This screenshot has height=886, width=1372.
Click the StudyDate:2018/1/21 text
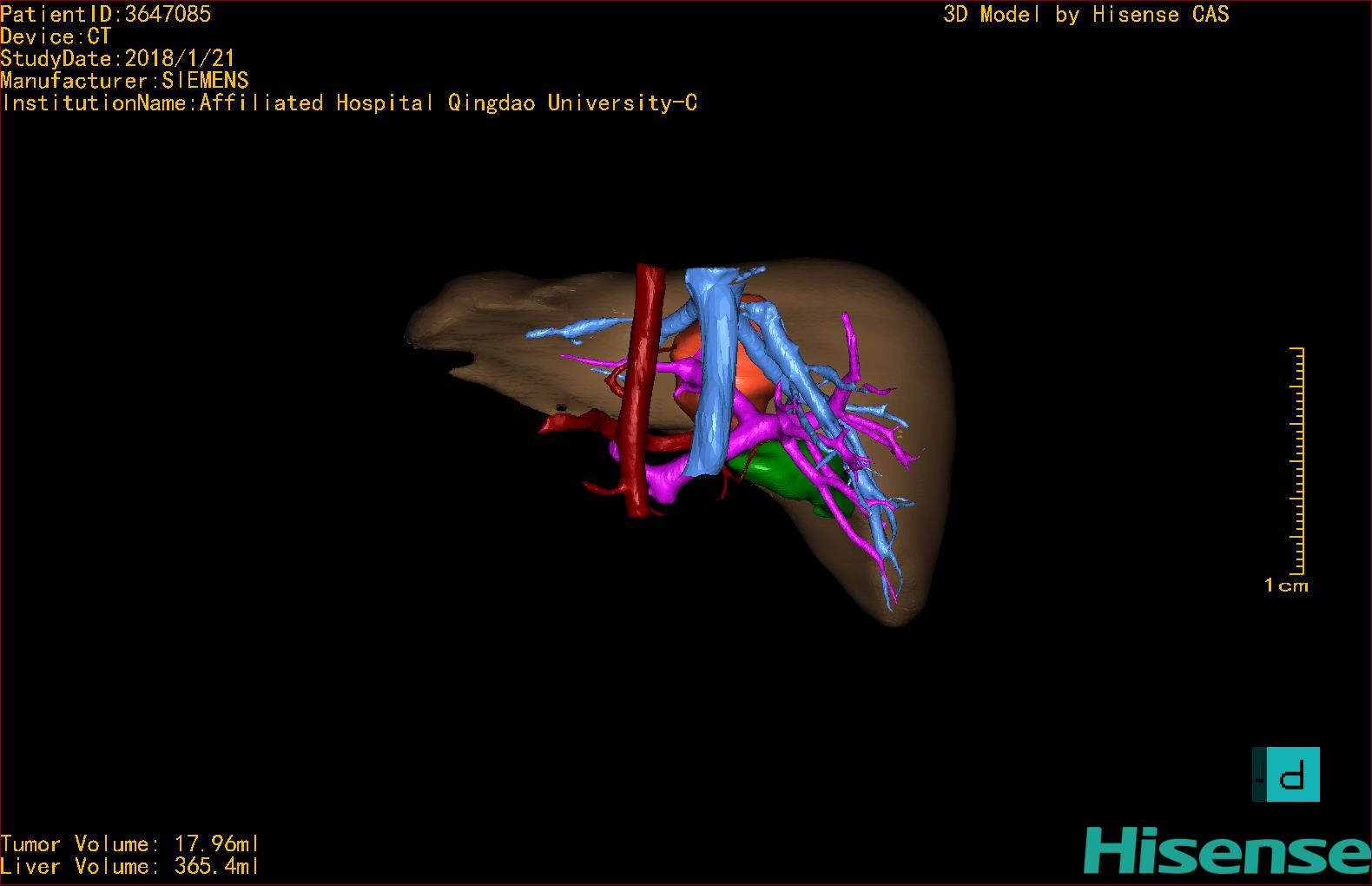click(x=117, y=58)
